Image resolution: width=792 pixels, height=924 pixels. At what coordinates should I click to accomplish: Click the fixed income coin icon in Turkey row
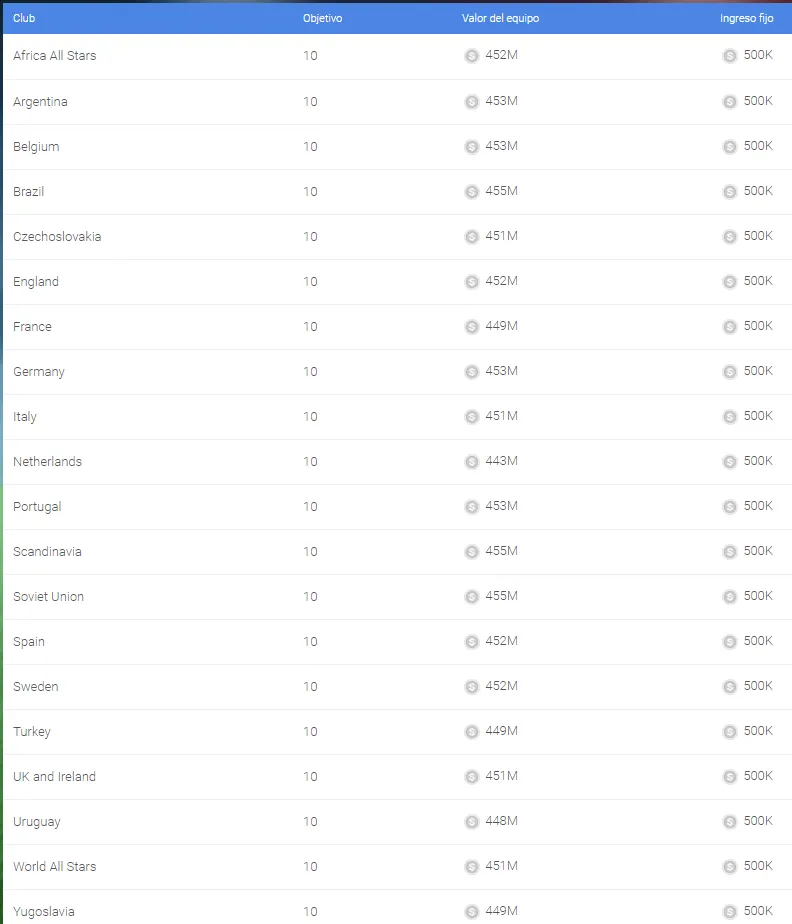coord(730,731)
